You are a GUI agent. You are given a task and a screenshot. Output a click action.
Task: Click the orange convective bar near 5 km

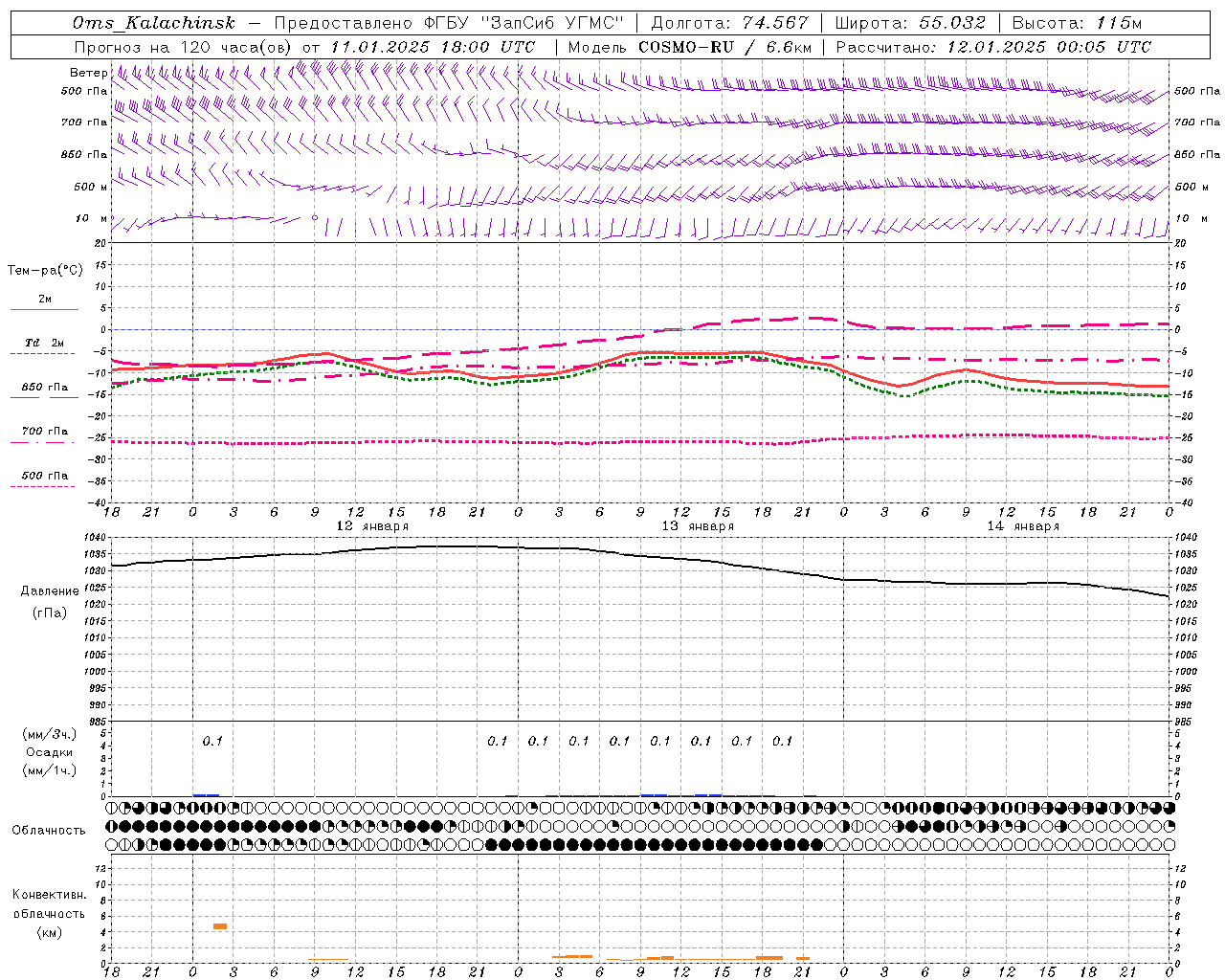tap(220, 926)
